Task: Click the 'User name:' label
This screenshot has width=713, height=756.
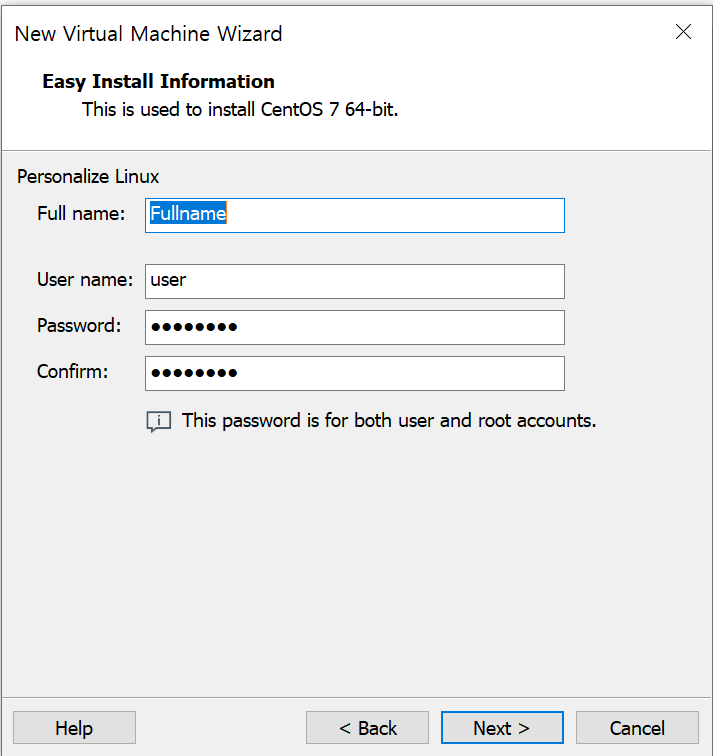Action: tap(85, 280)
